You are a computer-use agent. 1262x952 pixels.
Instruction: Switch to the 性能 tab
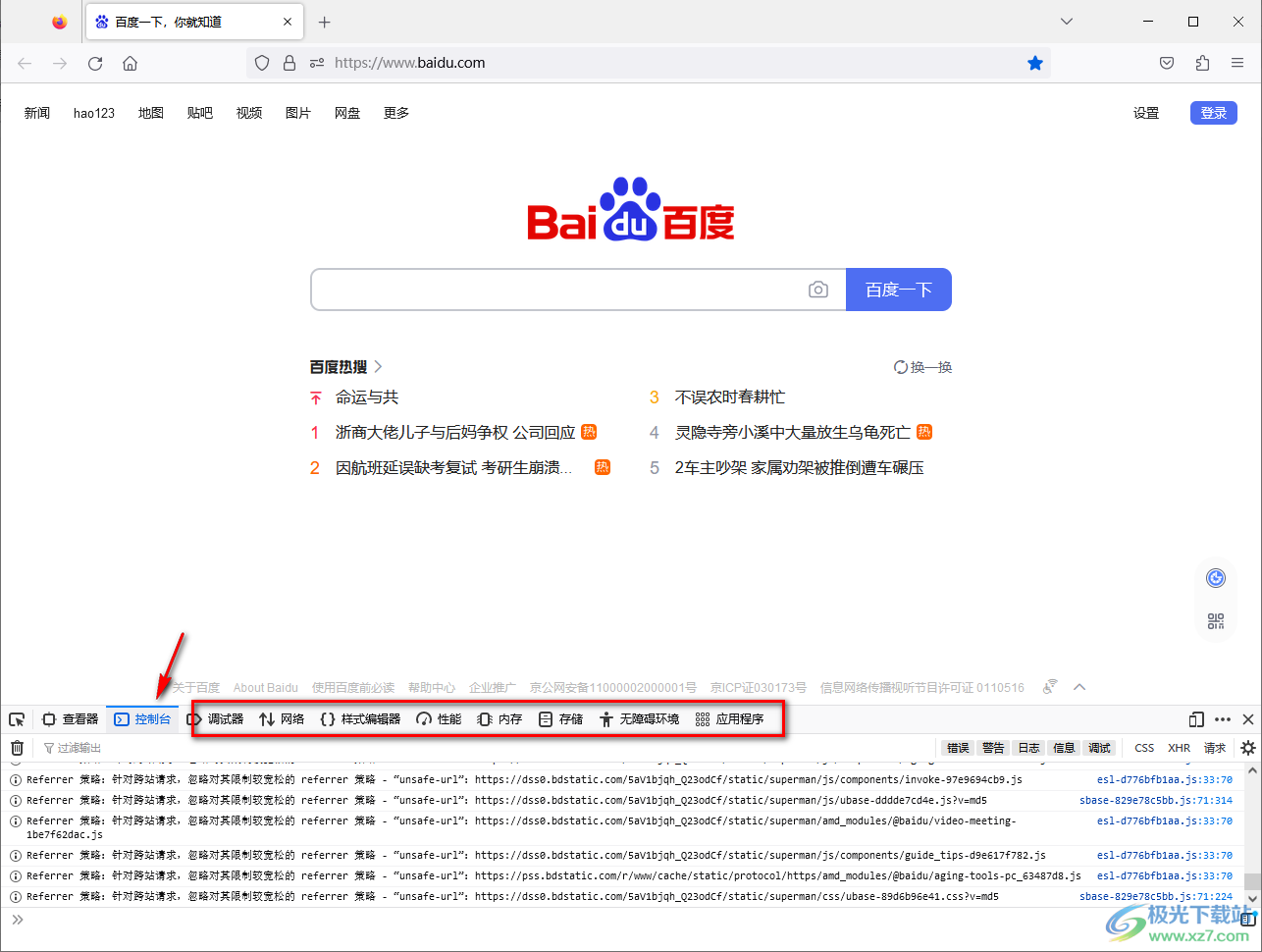439,719
